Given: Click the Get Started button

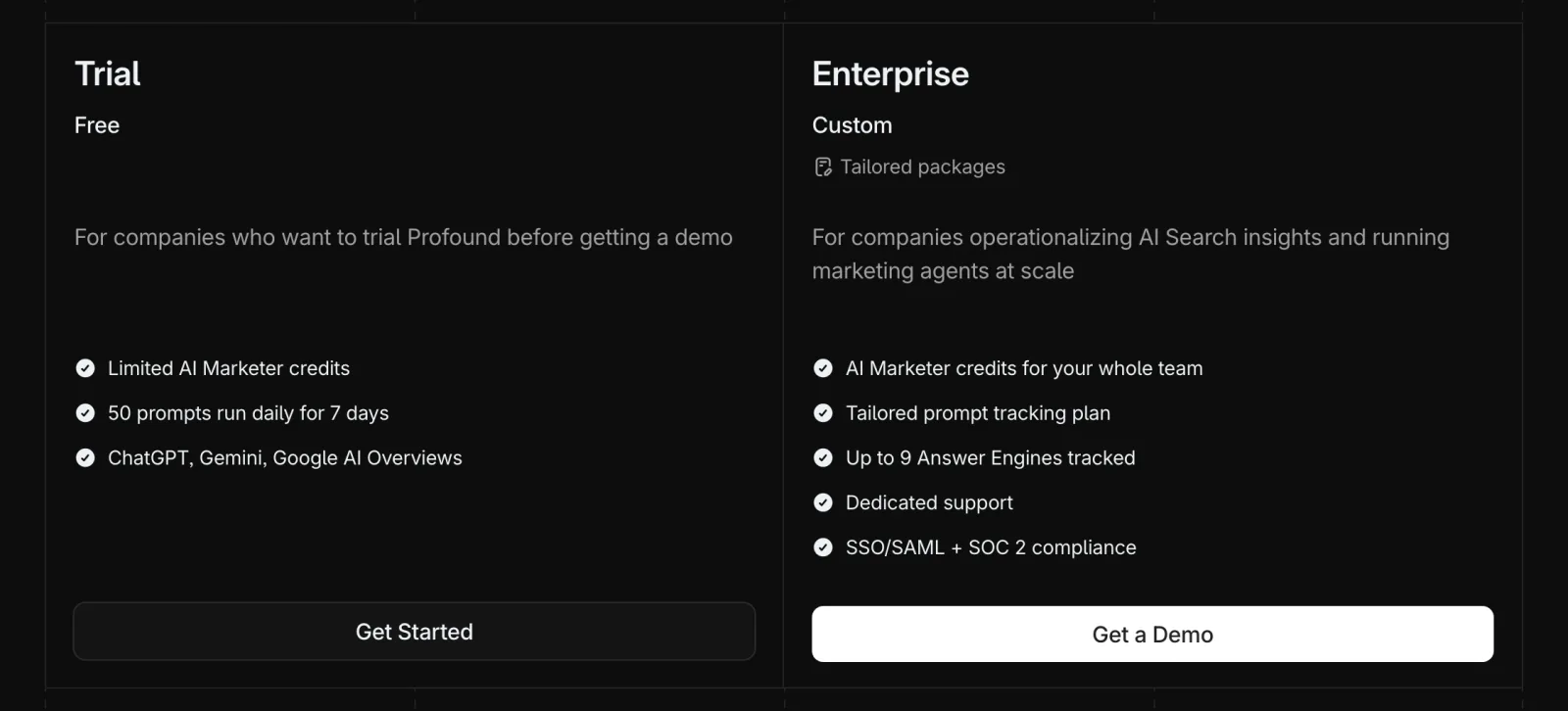Looking at the screenshot, I should [x=415, y=632].
